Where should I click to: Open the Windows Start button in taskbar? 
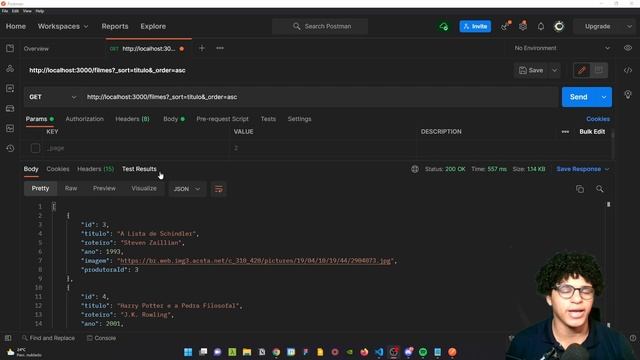coord(188,352)
